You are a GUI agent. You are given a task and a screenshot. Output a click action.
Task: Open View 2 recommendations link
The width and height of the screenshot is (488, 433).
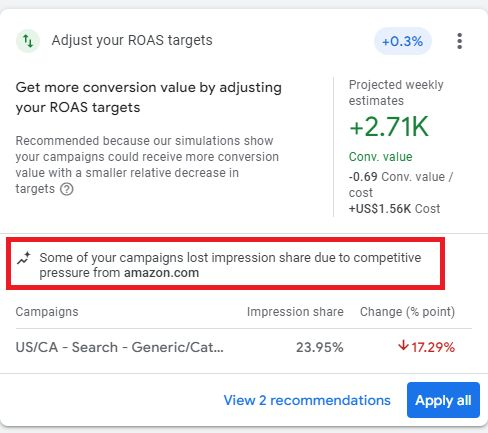[307, 400]
